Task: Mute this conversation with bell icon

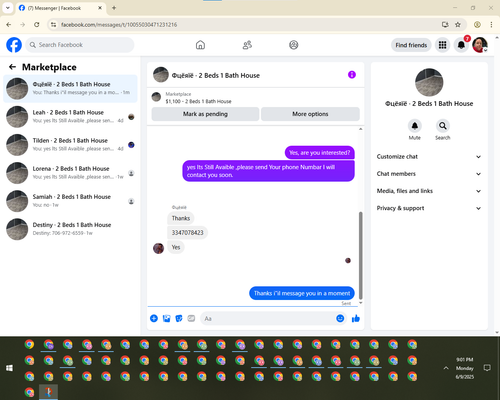Action: 415,126
